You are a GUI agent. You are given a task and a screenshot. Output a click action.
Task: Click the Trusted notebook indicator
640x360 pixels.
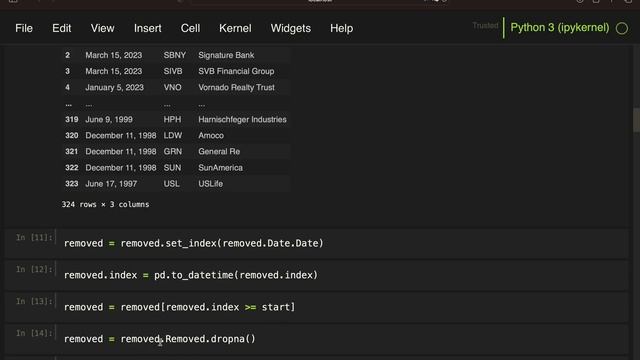coord(485,25)
